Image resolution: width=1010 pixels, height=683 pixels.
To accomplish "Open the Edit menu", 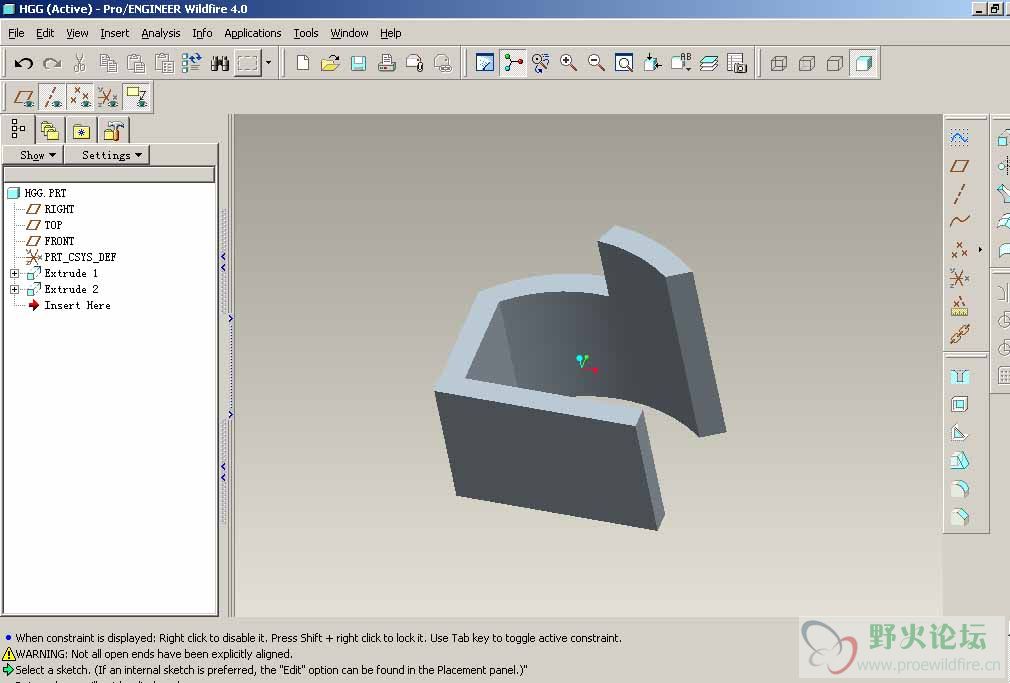I will point(44,33).
